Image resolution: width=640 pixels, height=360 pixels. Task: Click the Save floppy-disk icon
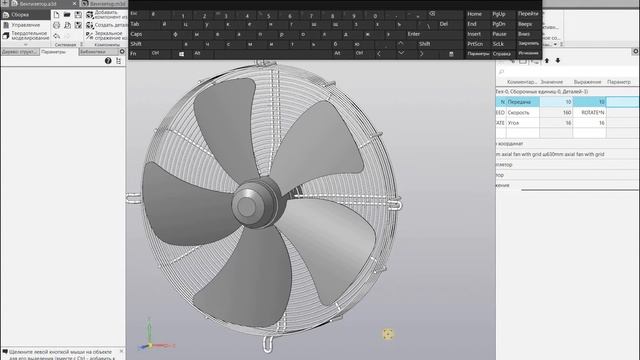[78, 15]
